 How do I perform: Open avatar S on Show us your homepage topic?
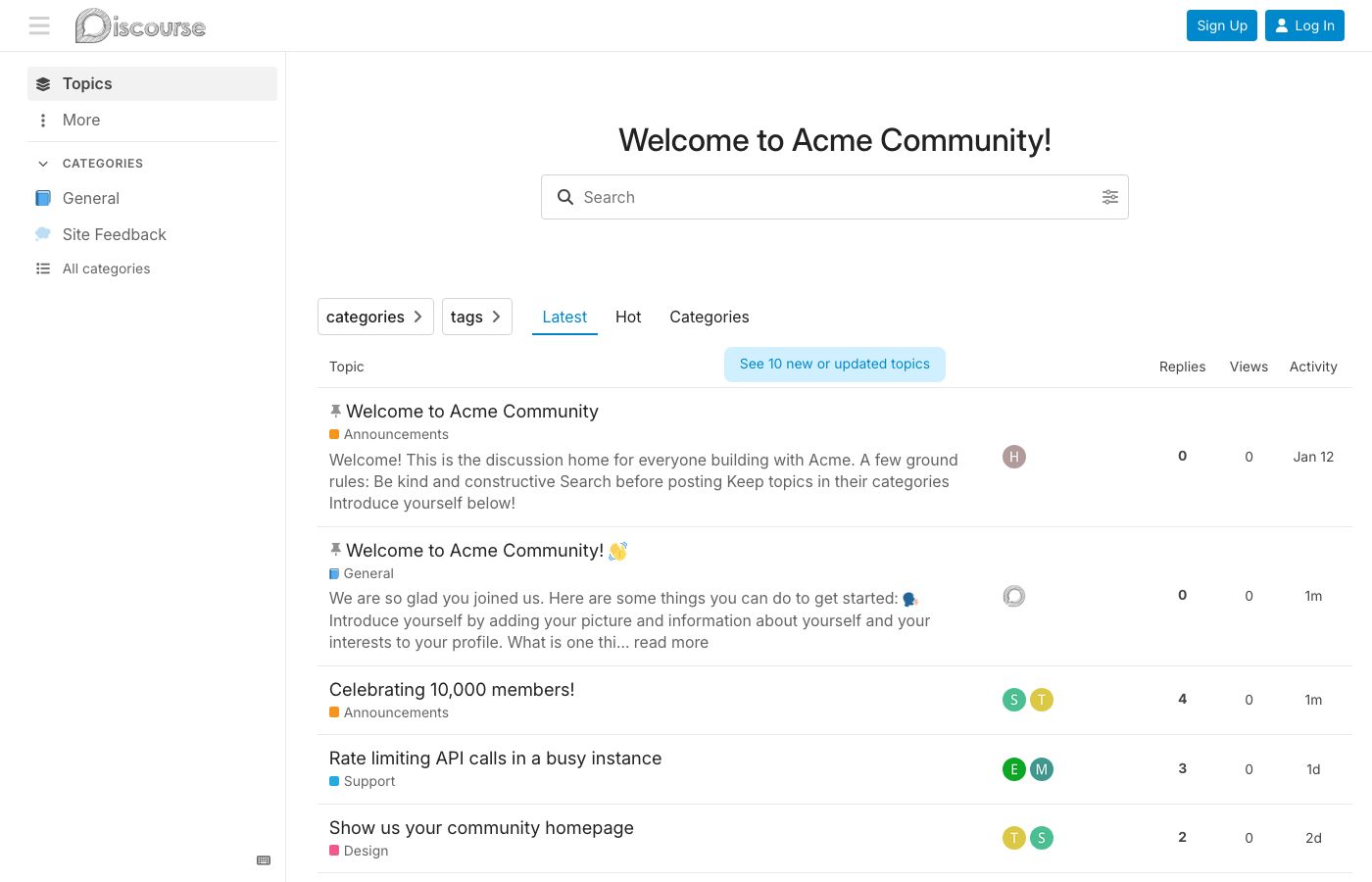point(1042,838)
